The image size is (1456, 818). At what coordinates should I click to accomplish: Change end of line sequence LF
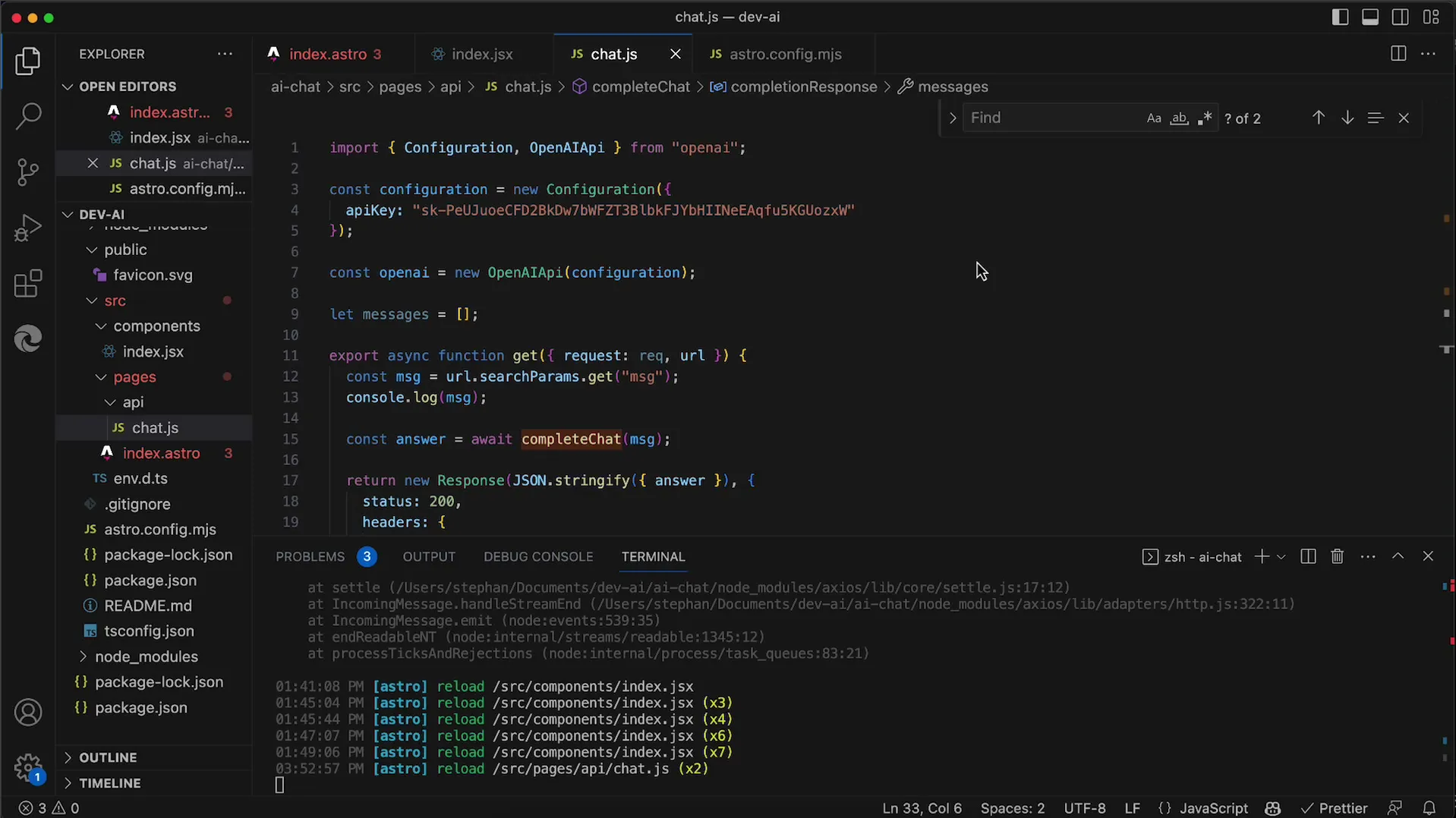pos(1132,808)
